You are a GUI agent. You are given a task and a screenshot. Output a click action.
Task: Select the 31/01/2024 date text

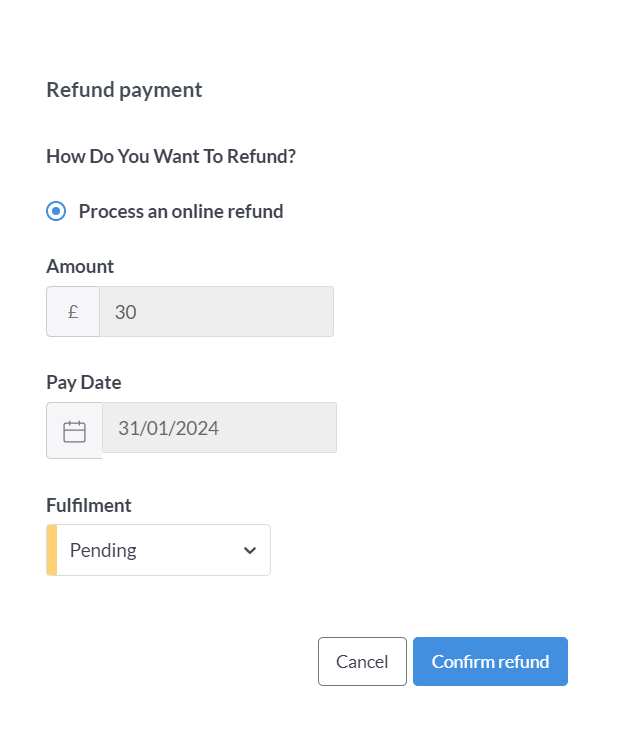(169, 428)
